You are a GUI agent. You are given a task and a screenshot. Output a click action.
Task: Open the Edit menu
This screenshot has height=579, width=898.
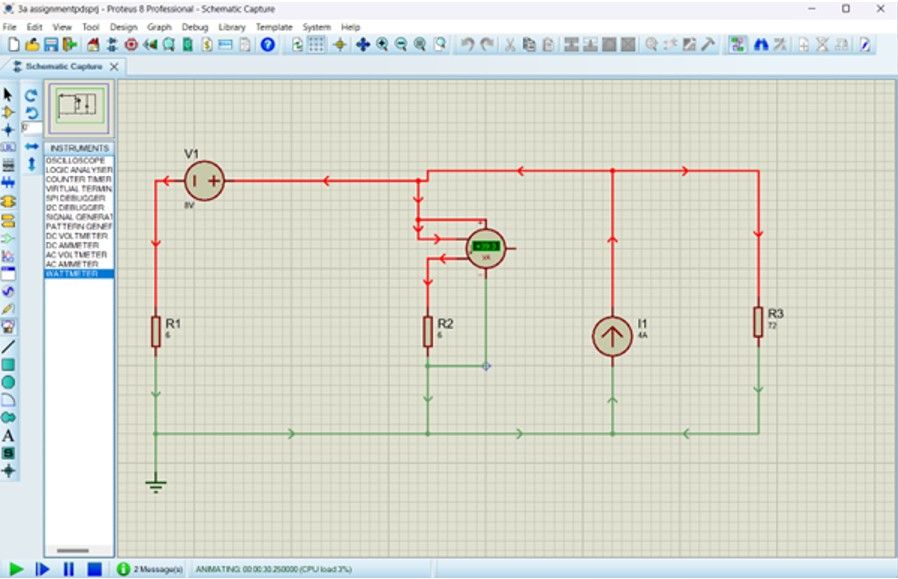34,27
